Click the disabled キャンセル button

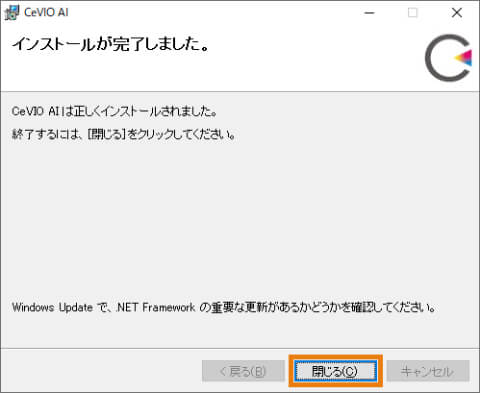[x=428, y=371]
